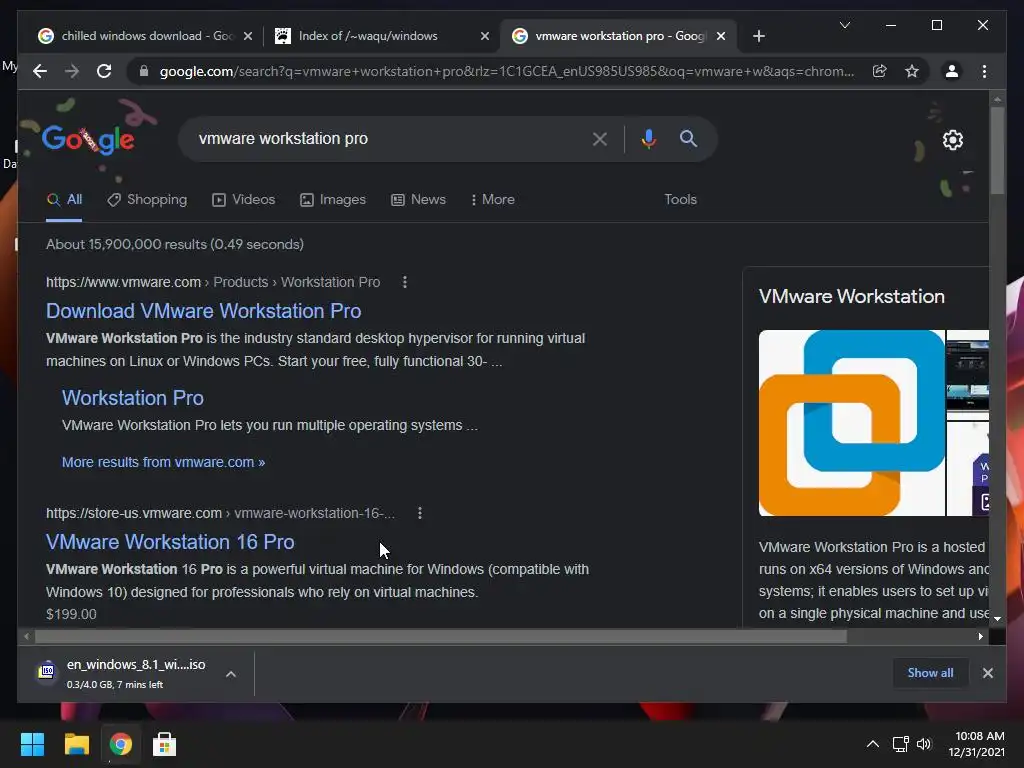The height and width of the screenshot is (768, 1024).
Task: Open Download VMware Workstation Pro link
Action: click(203, 311)
